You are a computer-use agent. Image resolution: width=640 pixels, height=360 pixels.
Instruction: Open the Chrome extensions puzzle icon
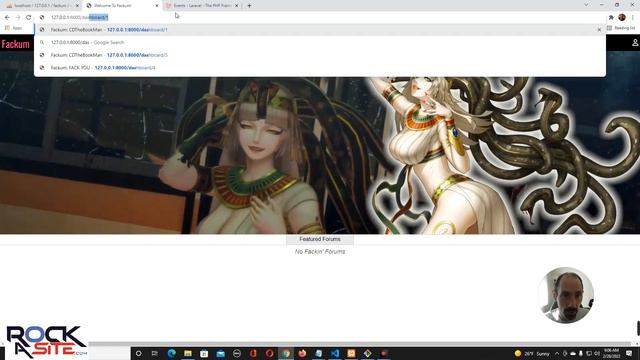tap(611, 17)
